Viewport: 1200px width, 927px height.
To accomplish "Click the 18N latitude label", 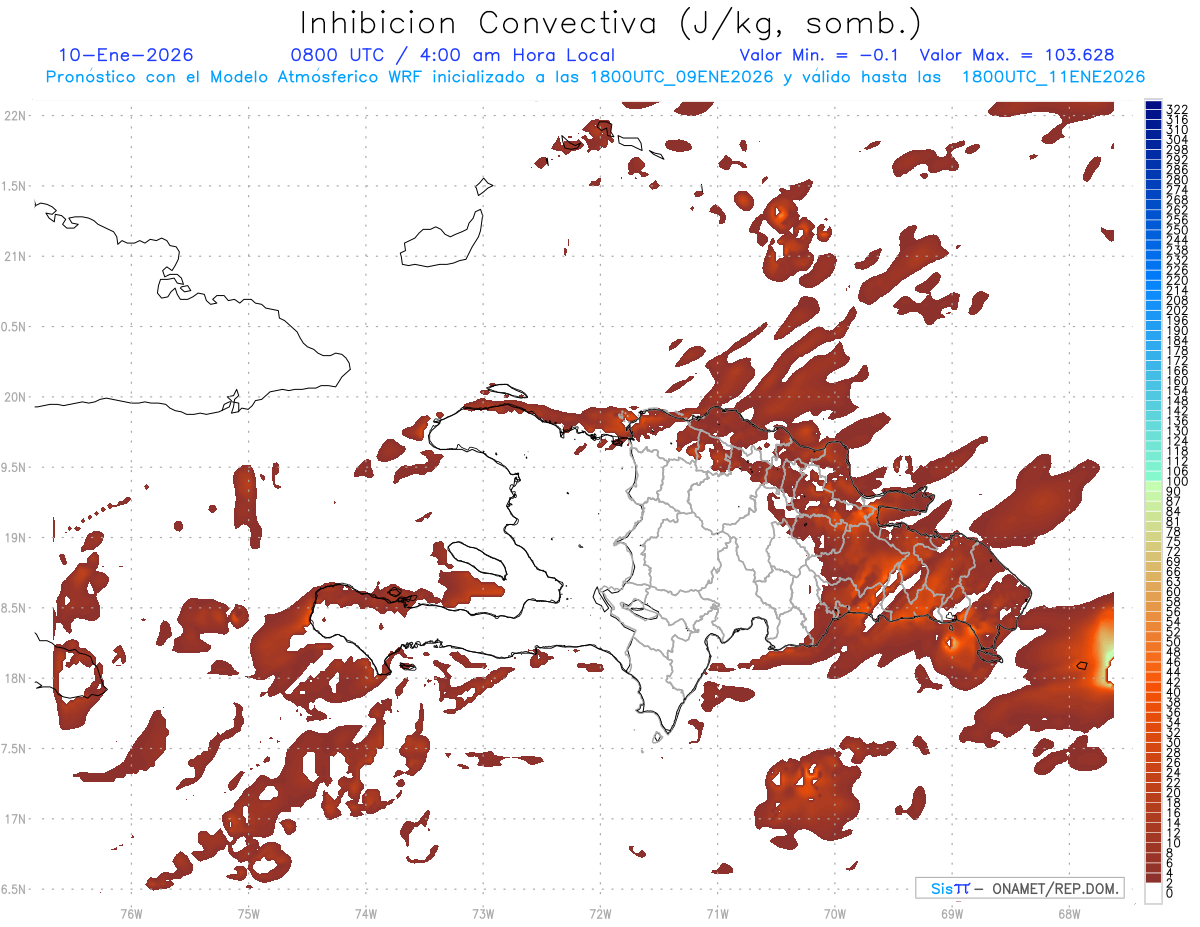I will tap(15, 678).
